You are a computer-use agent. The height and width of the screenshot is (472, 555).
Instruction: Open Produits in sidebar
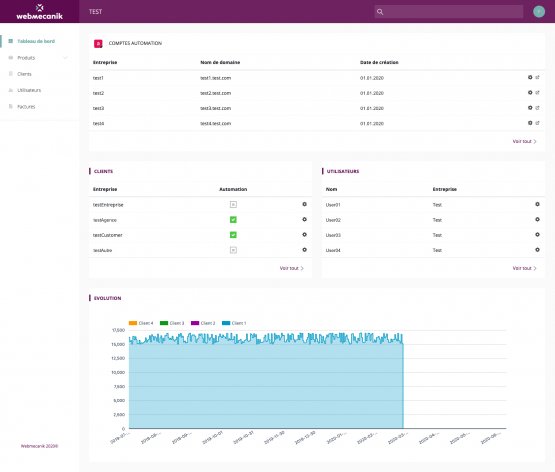[26, 58]
